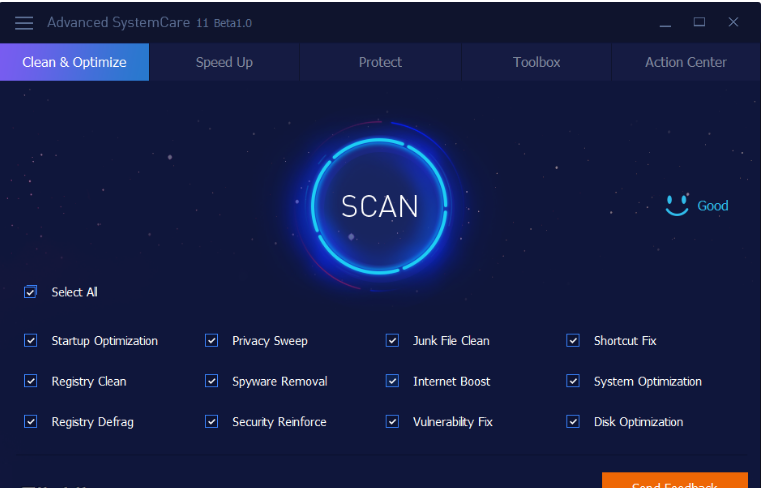The image size is (763, 488).
Task: Uncheck Registry Defrag
Action: pyautogui.click(x=31, y=421)
